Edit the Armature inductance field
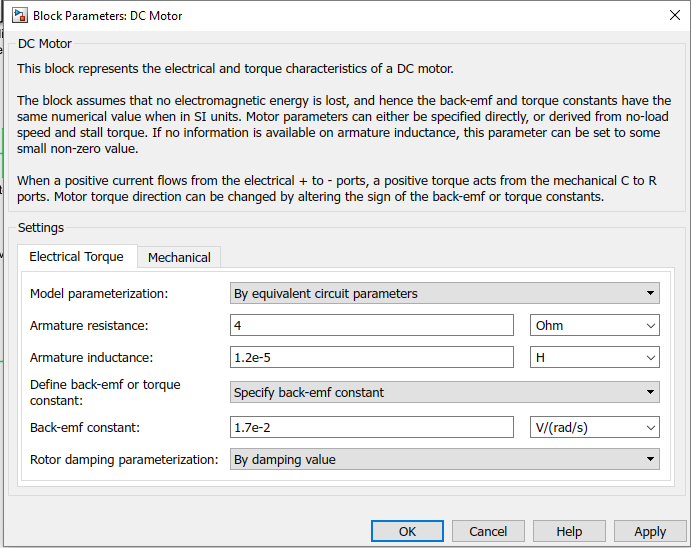Screen dimensions: 691x548 pyautogui.click(x=372, y=358)
